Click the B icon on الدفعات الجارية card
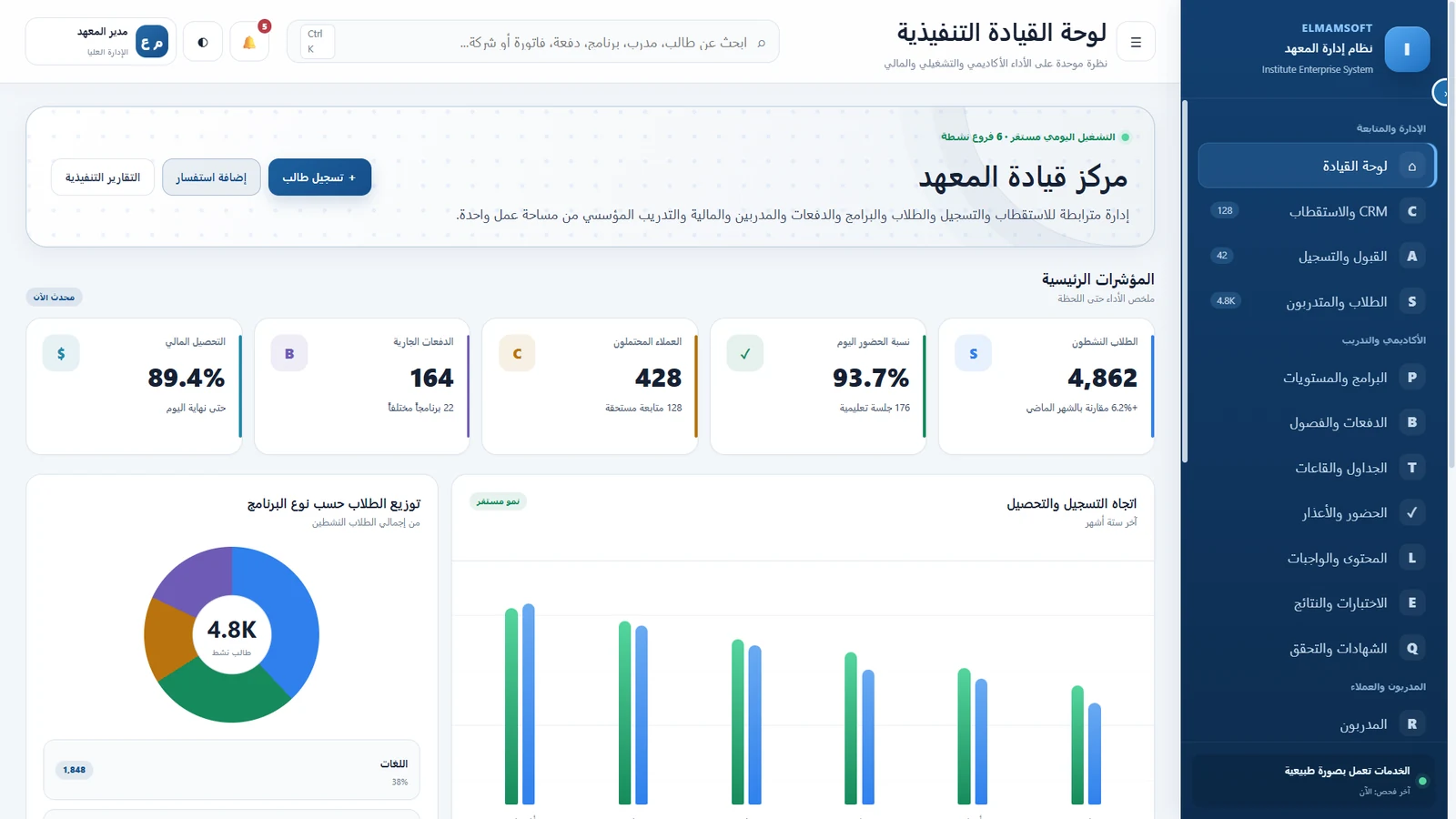Viewport: 1456px width, 819px height. point(289,353)
